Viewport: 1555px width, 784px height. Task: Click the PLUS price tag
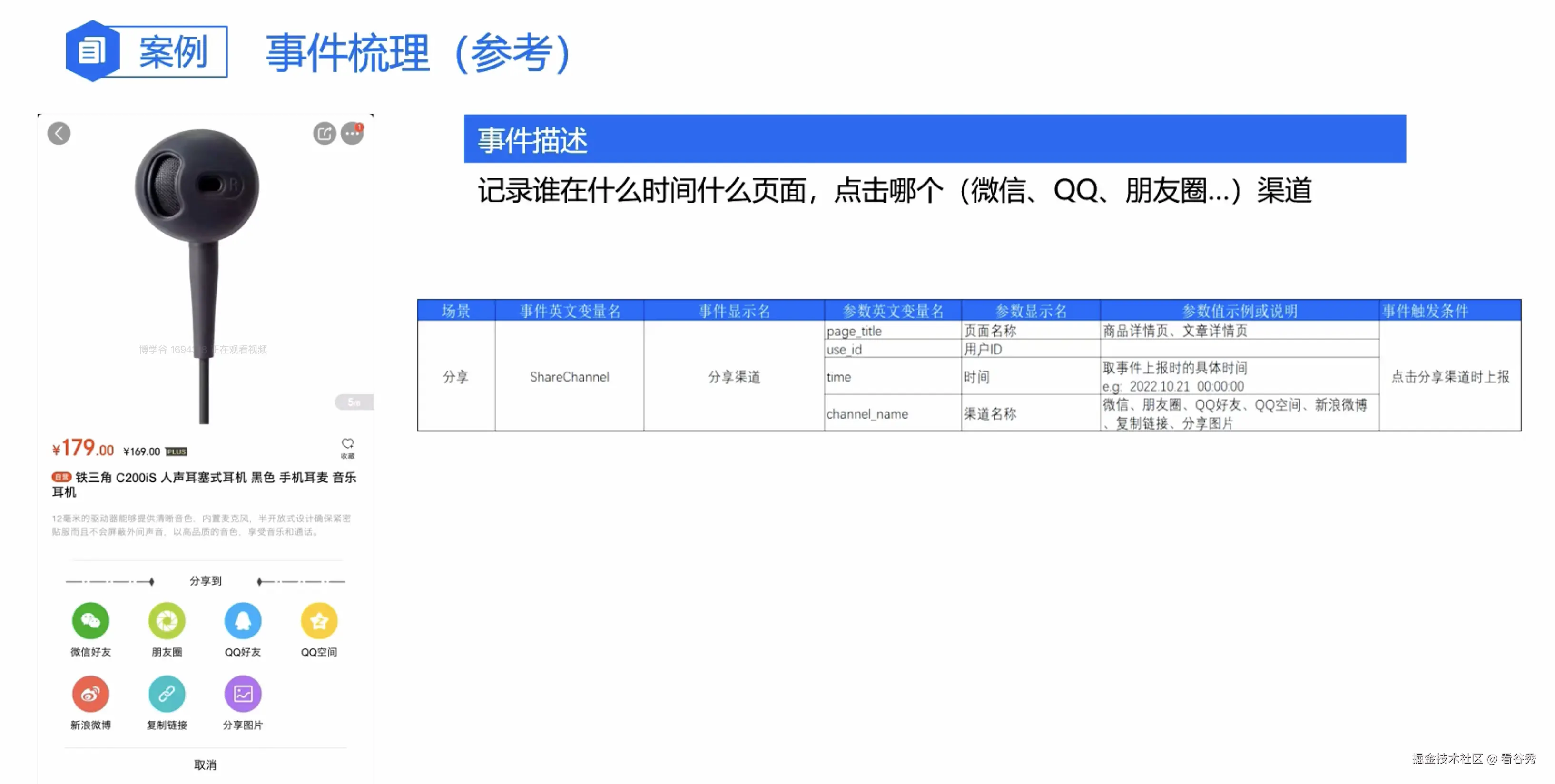(176, 451)
